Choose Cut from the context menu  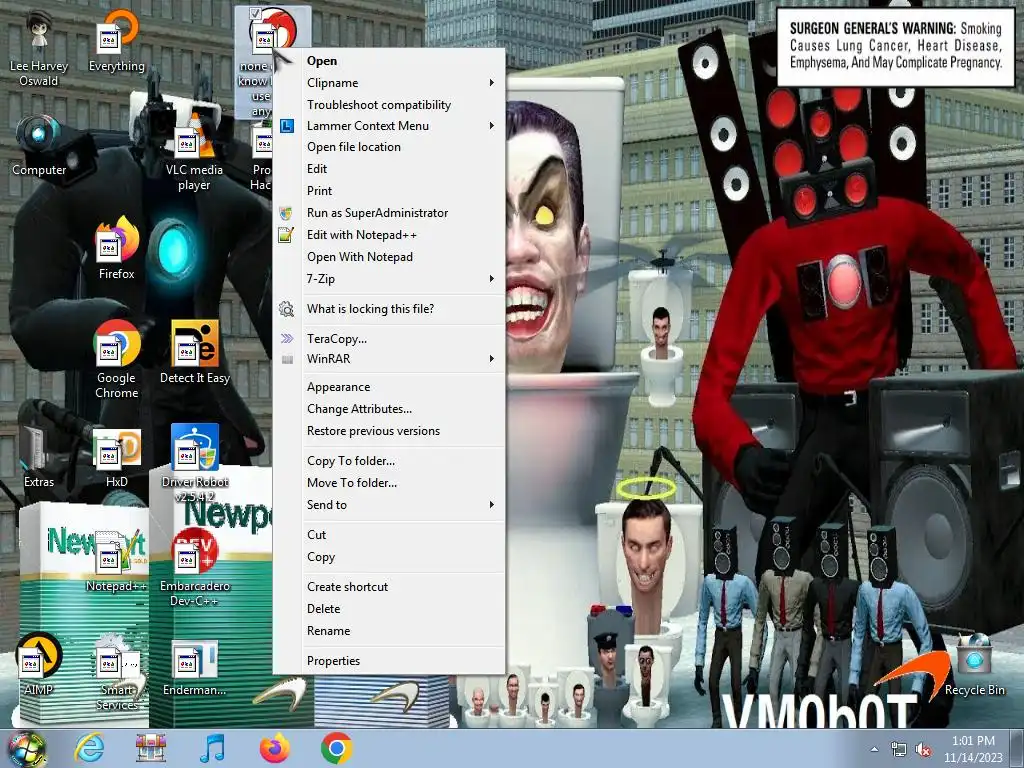[x=389, y=535]
